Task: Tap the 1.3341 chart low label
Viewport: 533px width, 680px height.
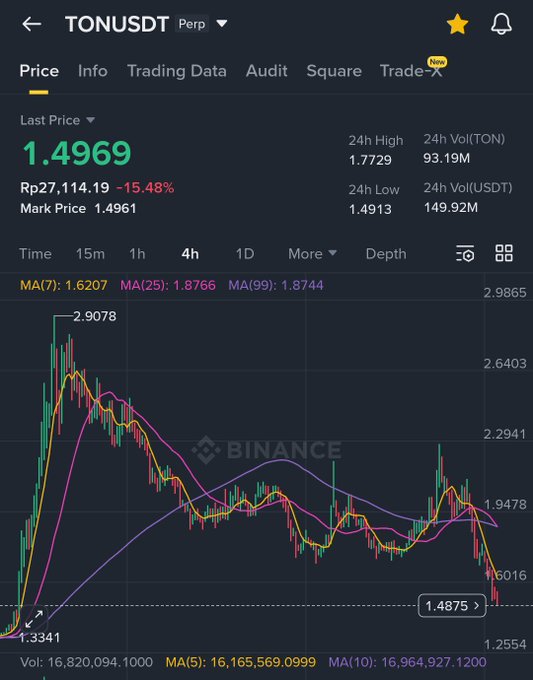Action: pyautogui.click(x=39, y=638)
